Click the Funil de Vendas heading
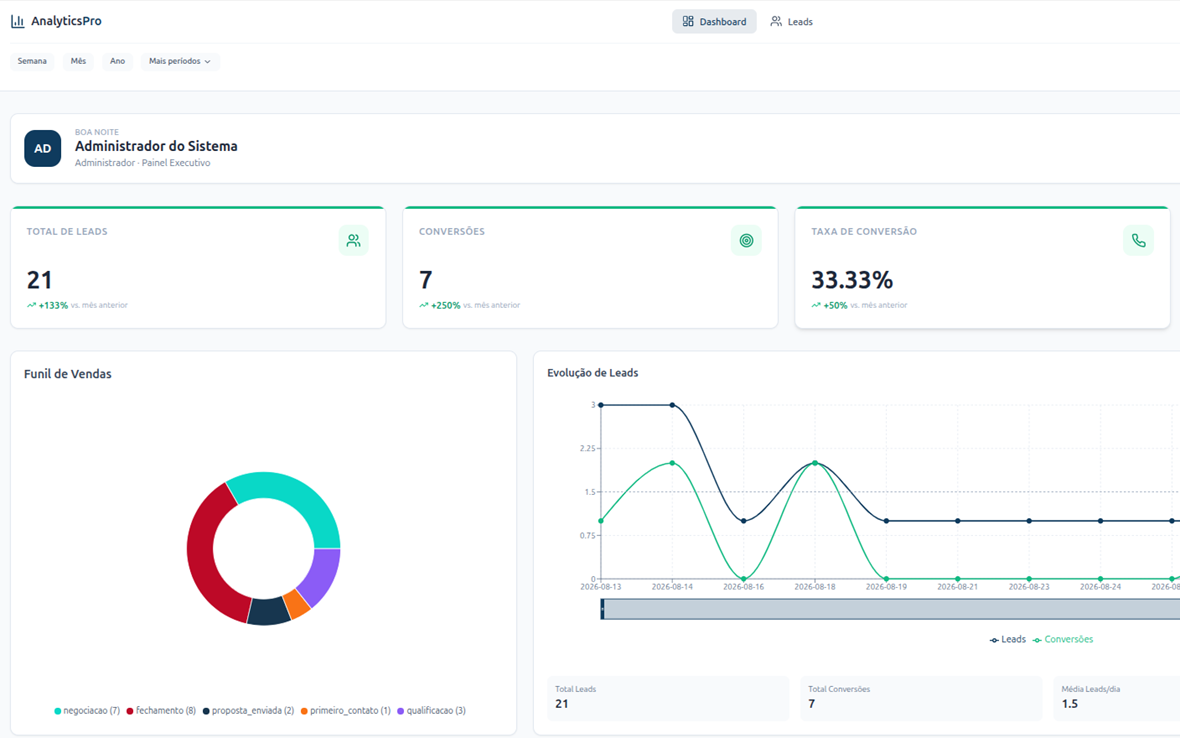The image size is (1180, 738). 68,374
